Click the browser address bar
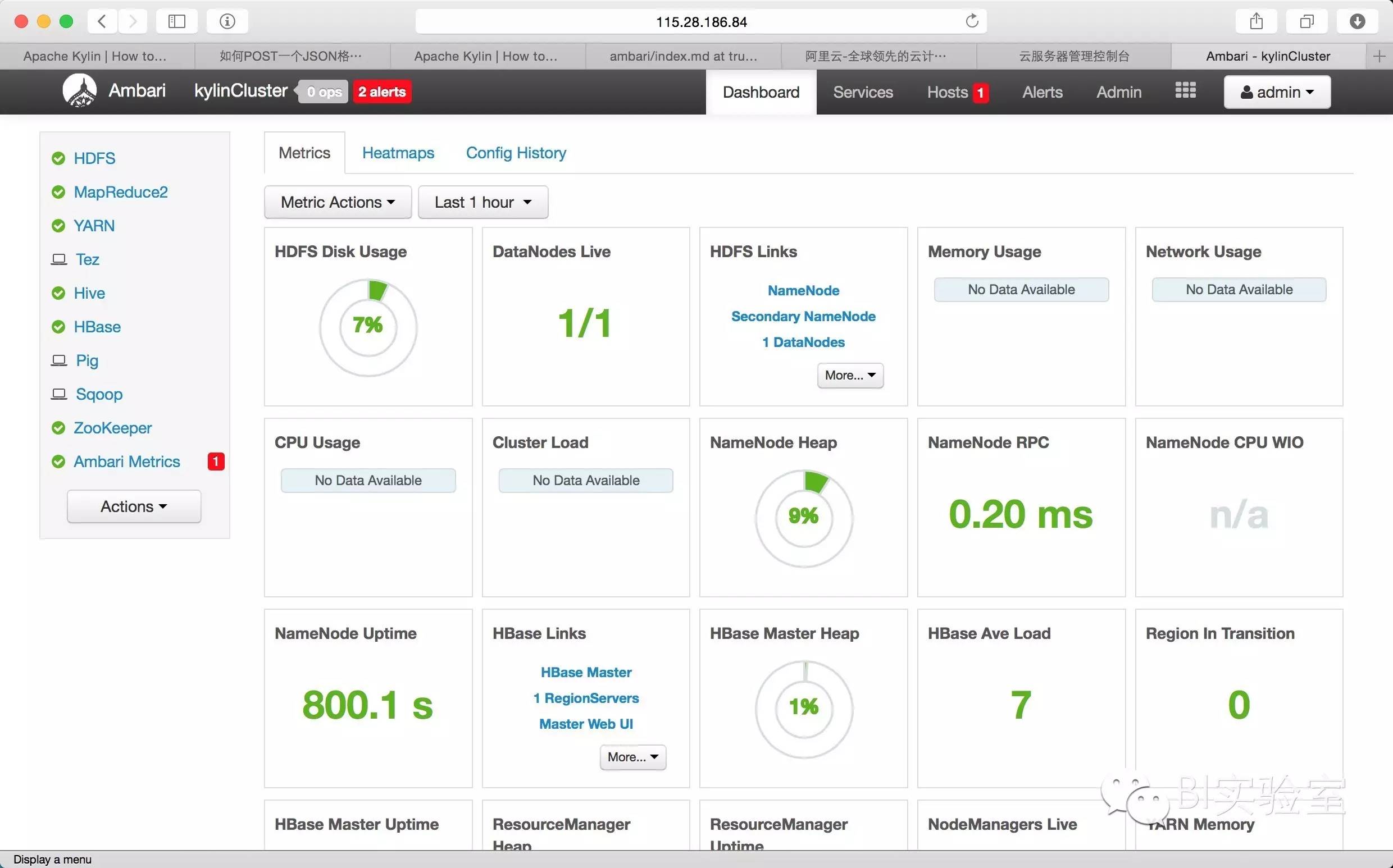 click(701, 21)
